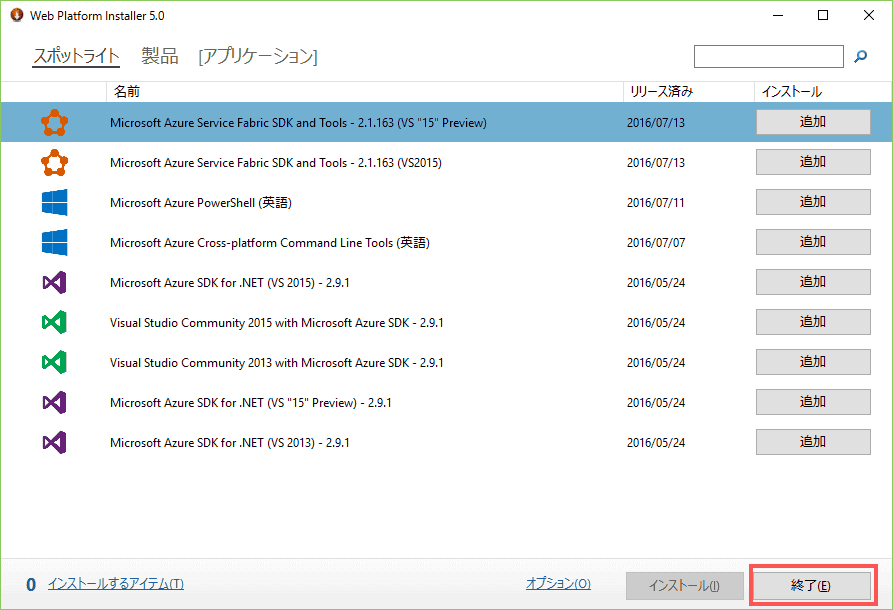The height and width of the screenshot is (610, 893).
Task: Add Visual Studio Community 2015 with Azure SDK
Action: (x=813, y=322)
